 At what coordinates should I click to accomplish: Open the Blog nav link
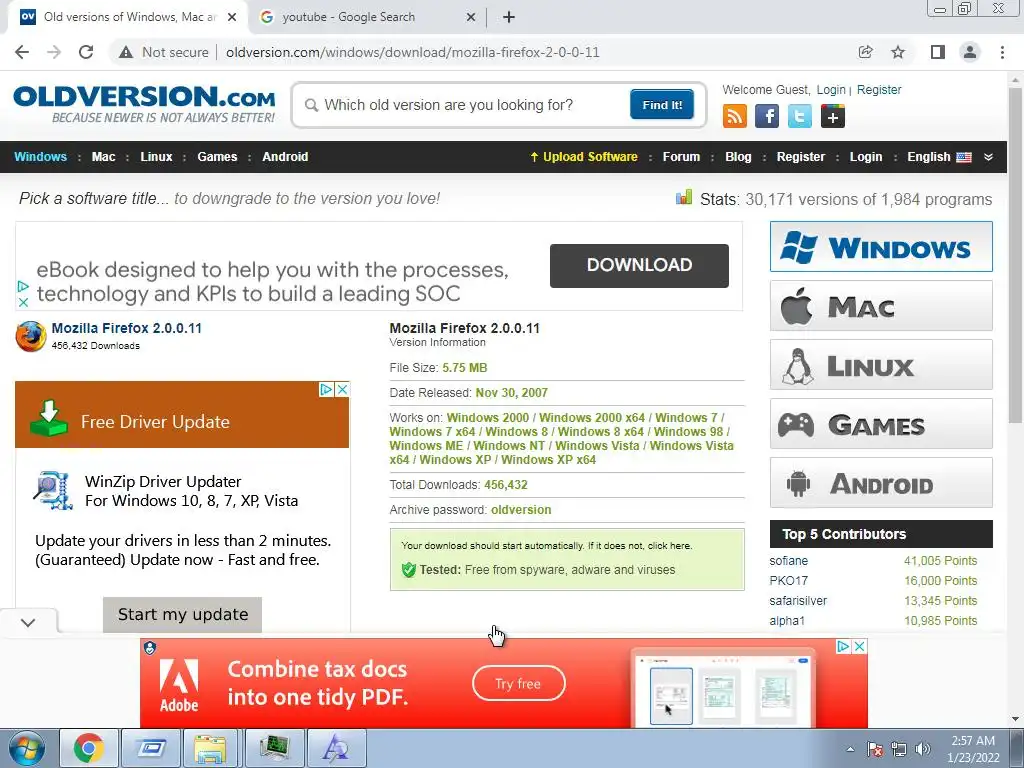pos(738,157)
